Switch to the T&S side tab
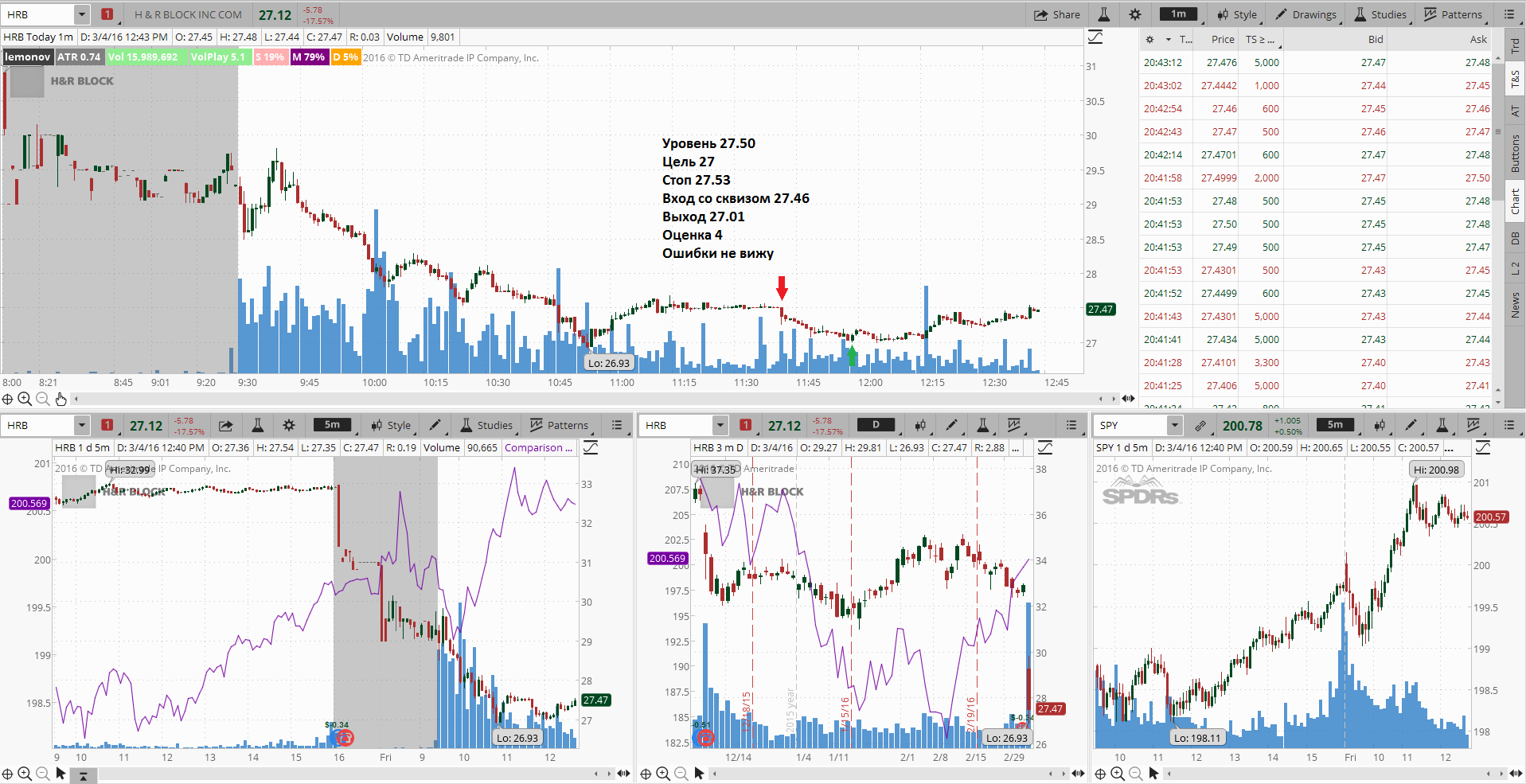This screenshot has width=1526, height=784. (x=1515, y=78)
